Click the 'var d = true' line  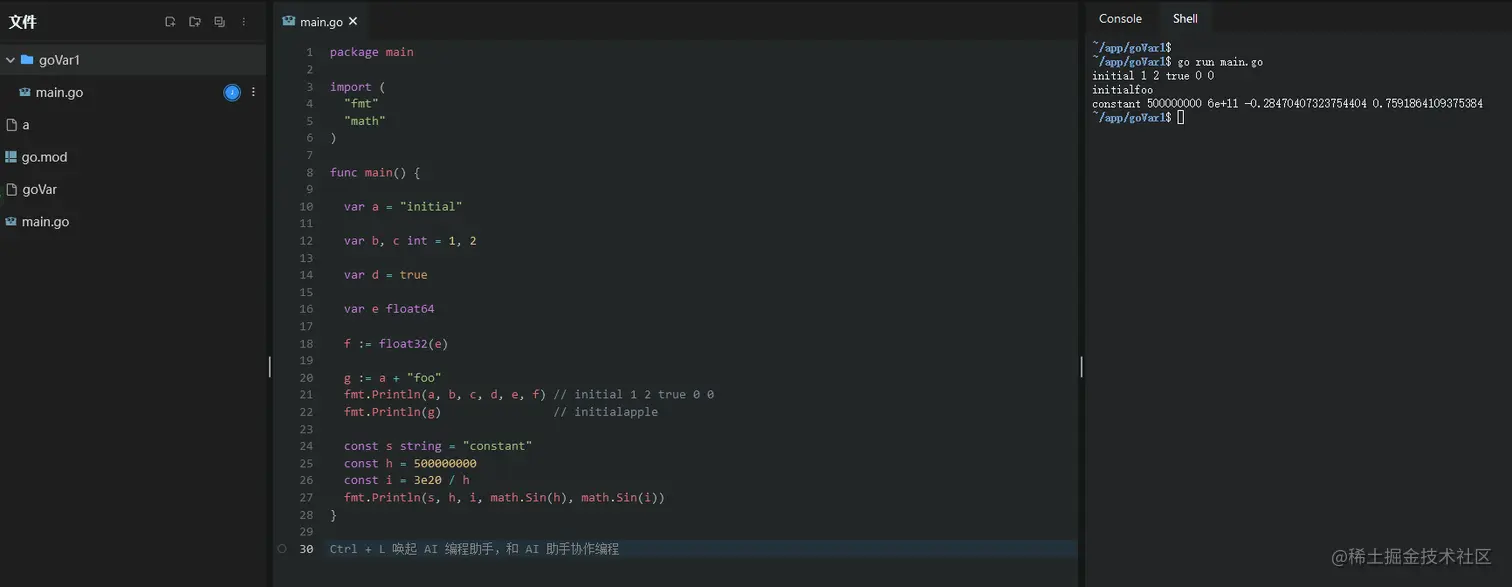coord(385,275)
